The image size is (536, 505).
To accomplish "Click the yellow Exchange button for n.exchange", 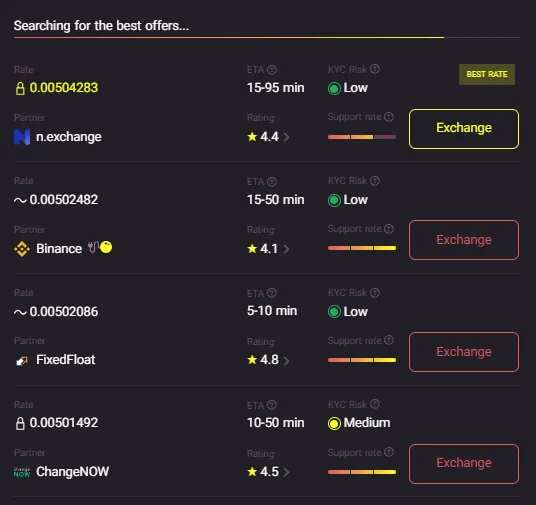I will pos(464,129).
